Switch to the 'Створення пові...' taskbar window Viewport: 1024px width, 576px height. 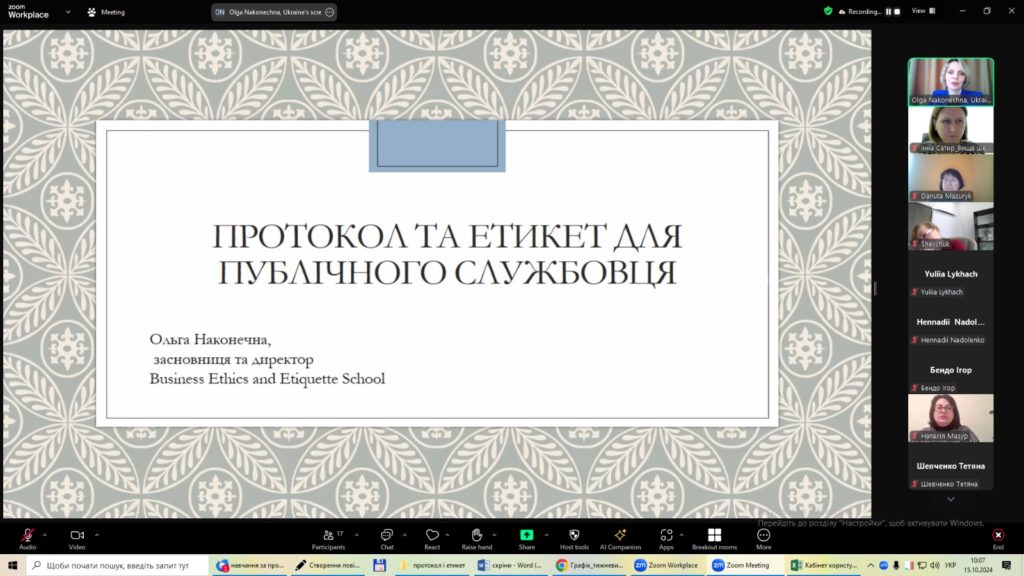[x=328, y=565]
